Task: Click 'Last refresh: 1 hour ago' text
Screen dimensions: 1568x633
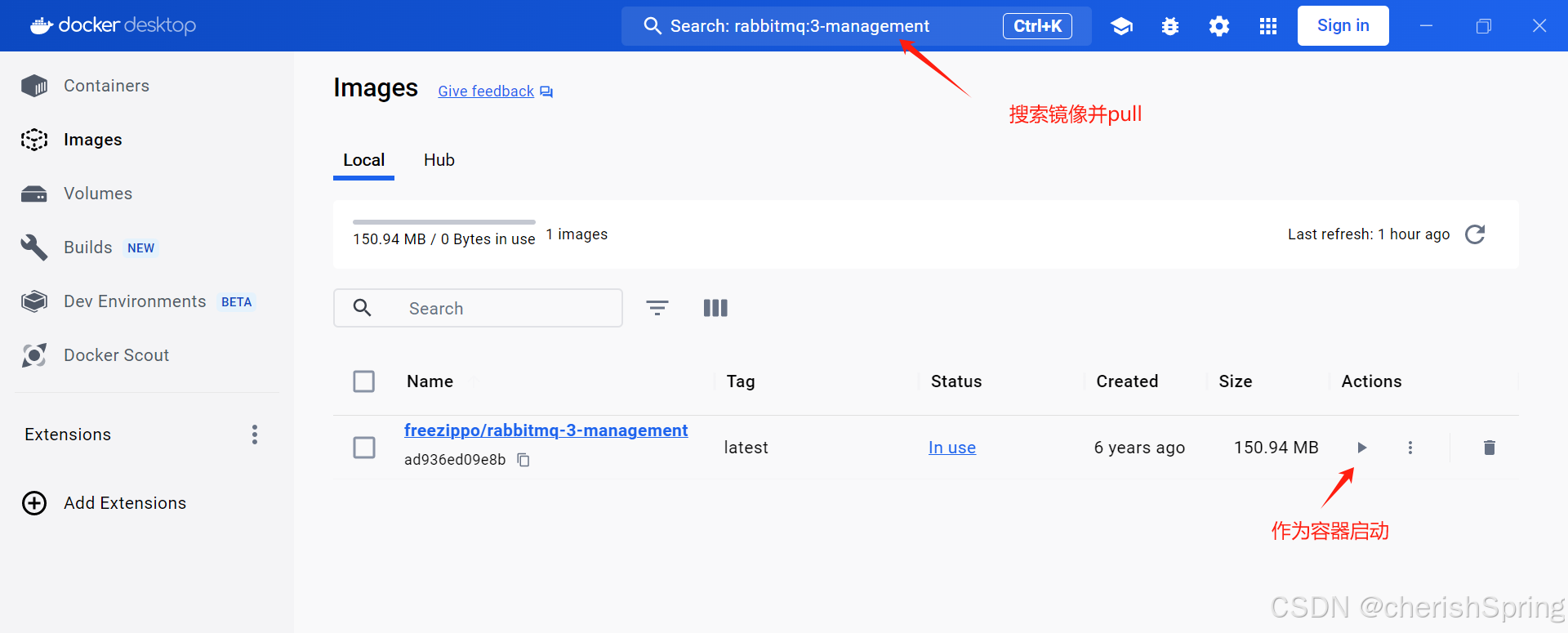Action: coord(1369,234)
